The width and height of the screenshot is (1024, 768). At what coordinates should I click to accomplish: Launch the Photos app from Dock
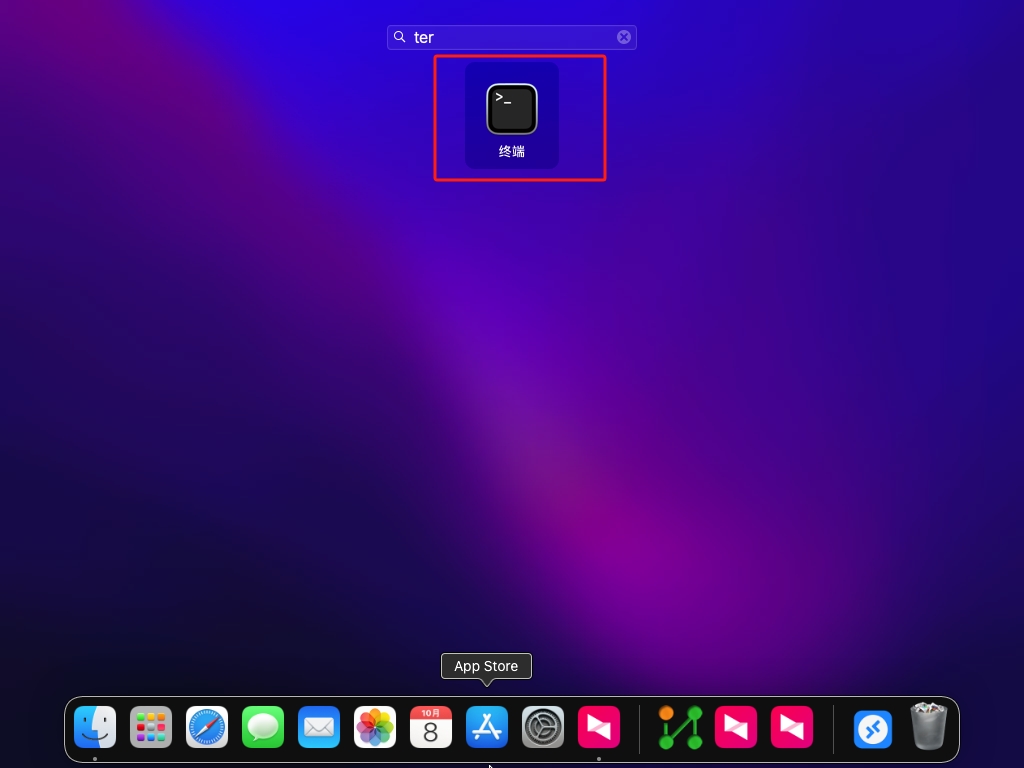tap(375, 727)
